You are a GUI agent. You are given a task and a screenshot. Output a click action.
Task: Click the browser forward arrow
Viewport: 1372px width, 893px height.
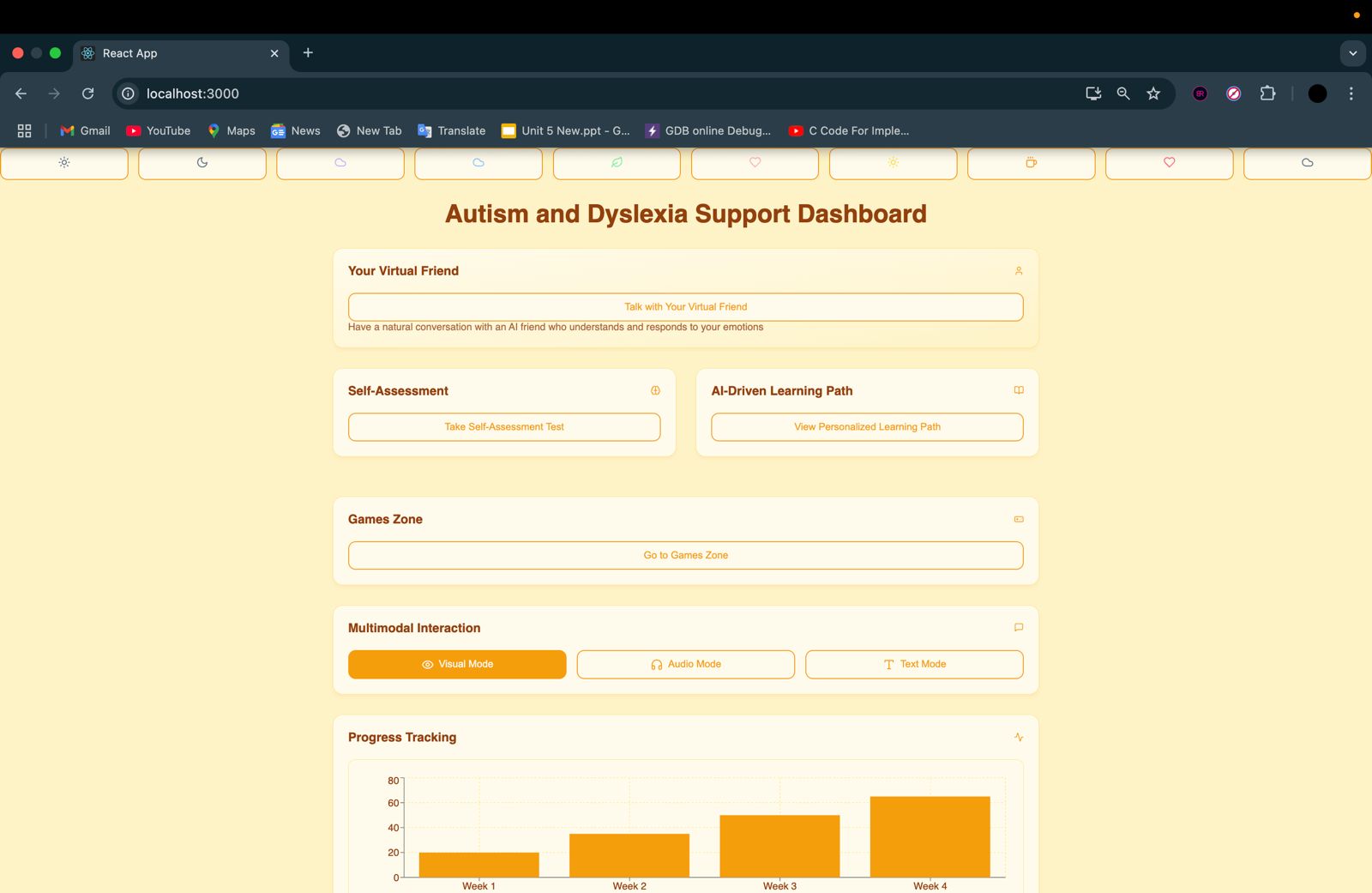click(54, 94)
